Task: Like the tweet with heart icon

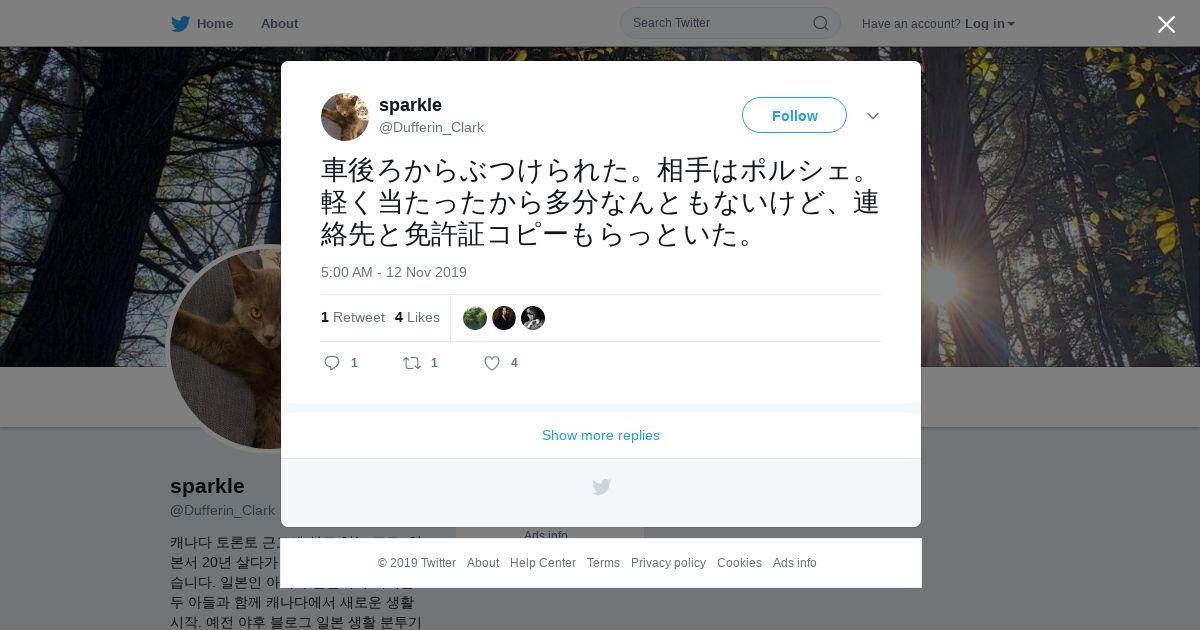Action: 492,363
